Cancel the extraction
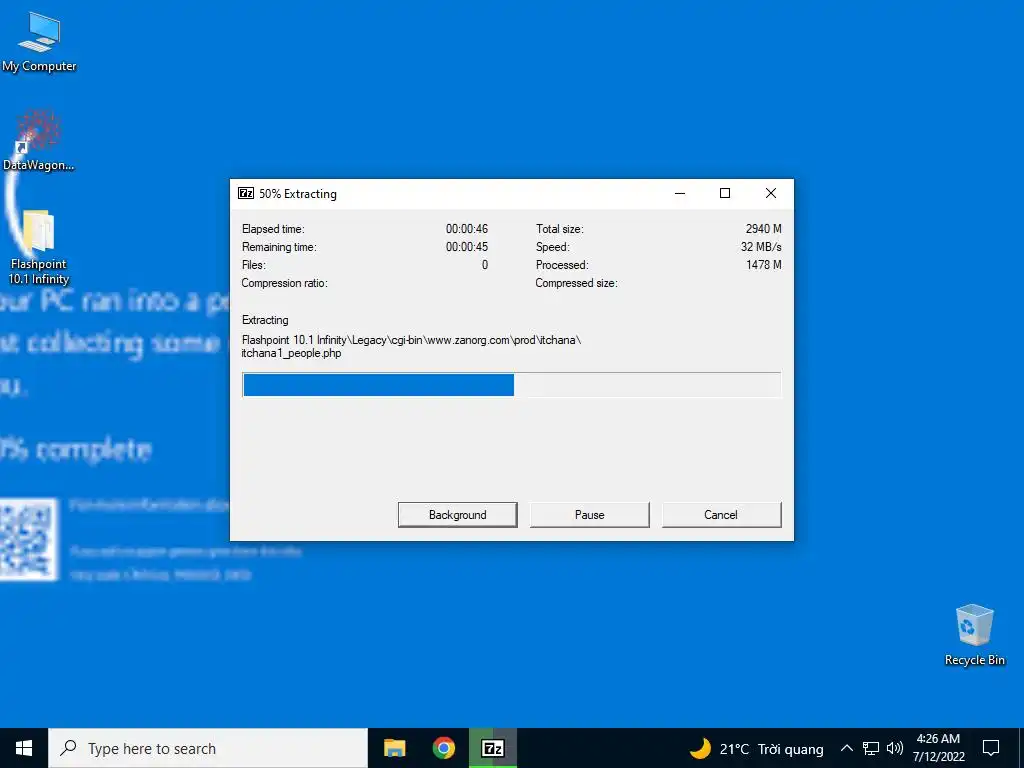The image size is (1024, 768). click(721, 515)
